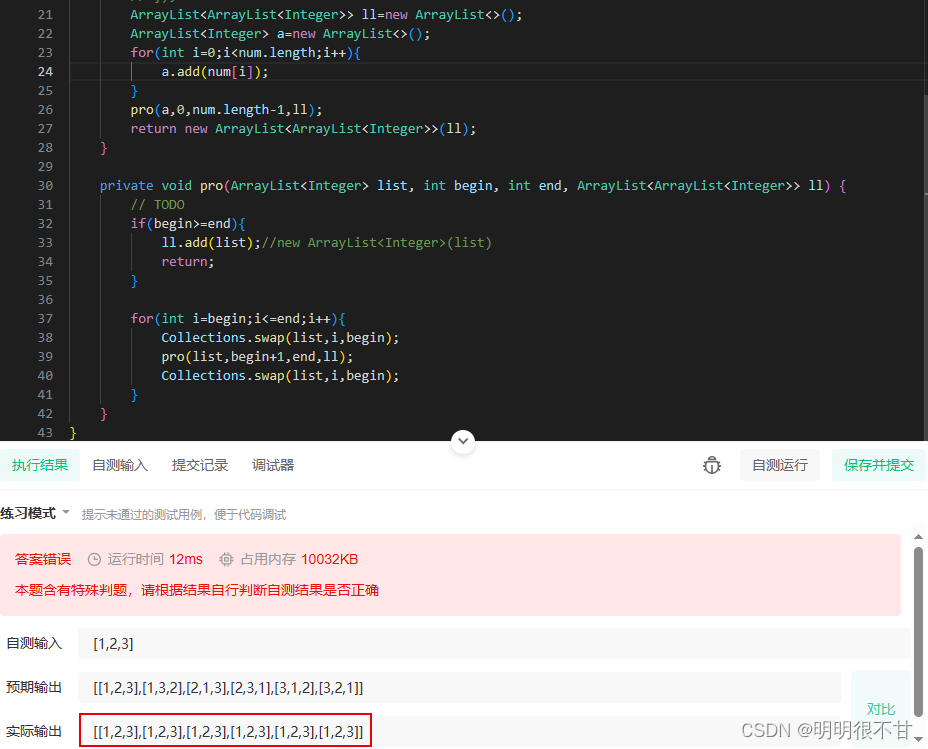Click line number 24 in gutter
This screenshot has height=749, width=928.
click(x=45, y=72)
